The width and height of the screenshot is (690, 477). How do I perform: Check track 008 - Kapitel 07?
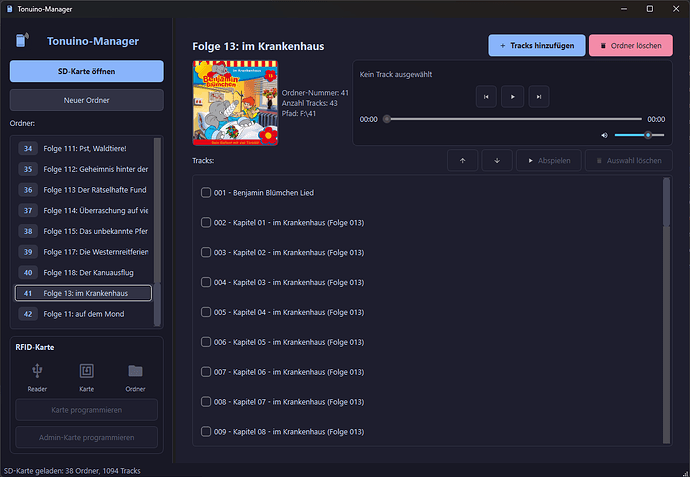coord(206,402)
